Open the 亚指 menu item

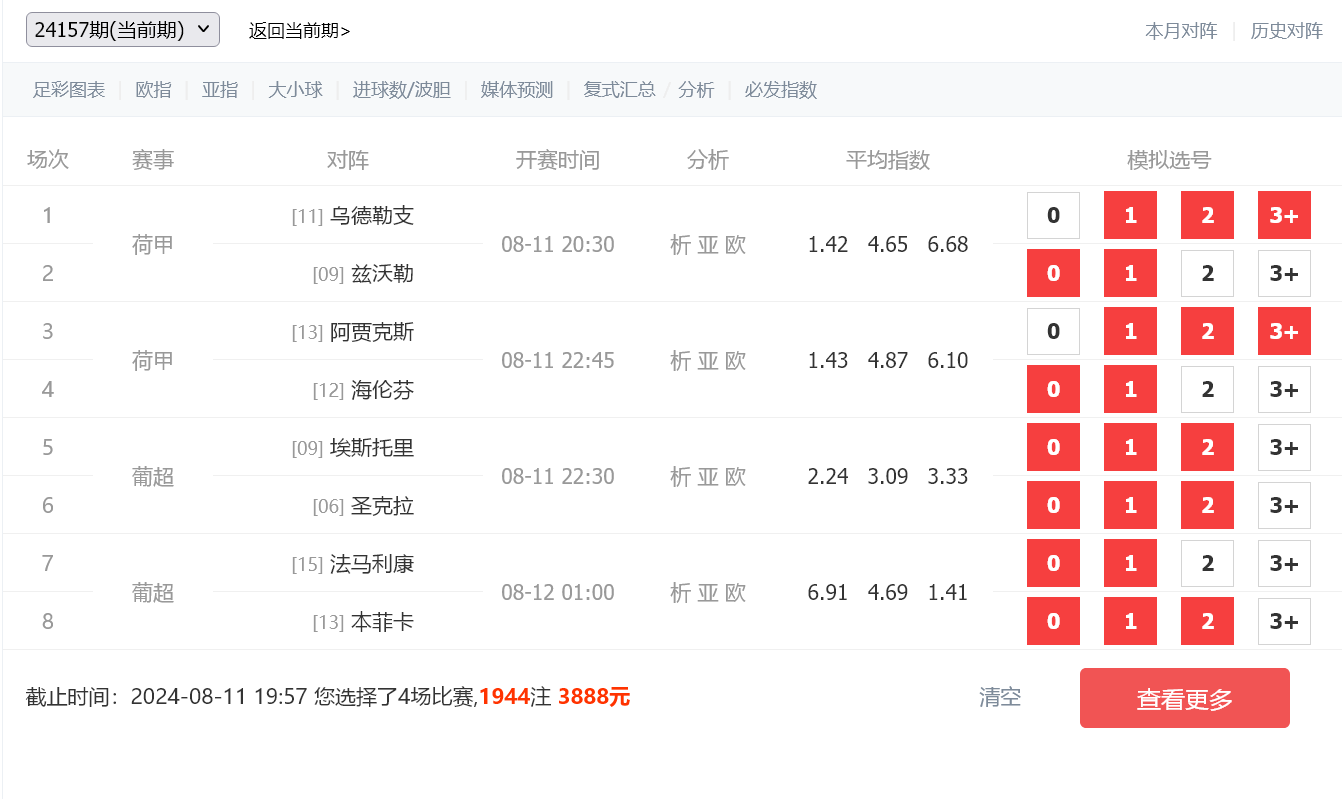220,90
